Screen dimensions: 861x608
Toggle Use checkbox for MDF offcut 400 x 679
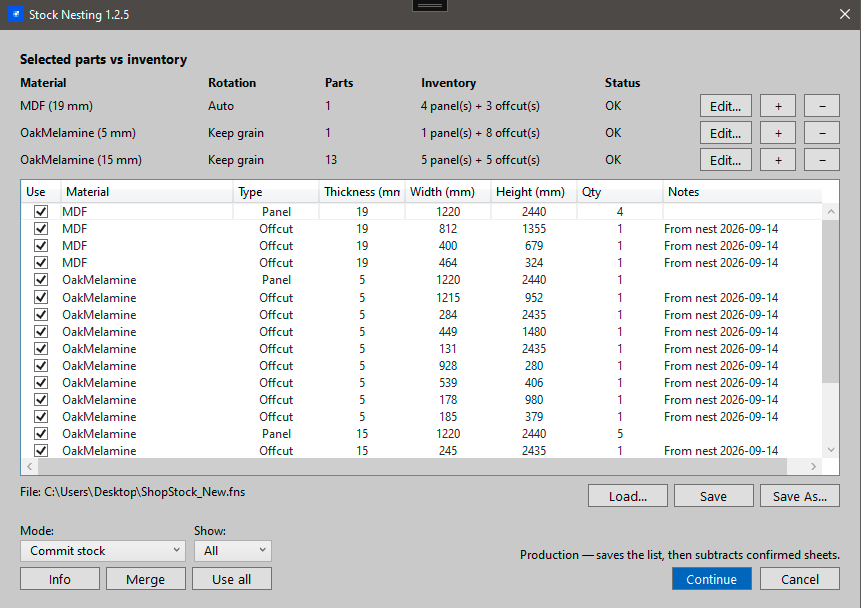(x=41, y=246)
